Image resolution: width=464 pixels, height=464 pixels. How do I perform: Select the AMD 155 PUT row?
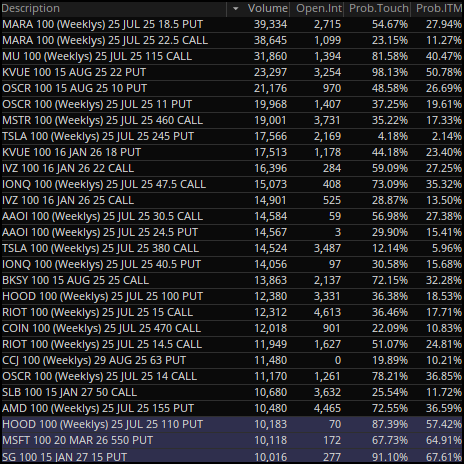232,408
